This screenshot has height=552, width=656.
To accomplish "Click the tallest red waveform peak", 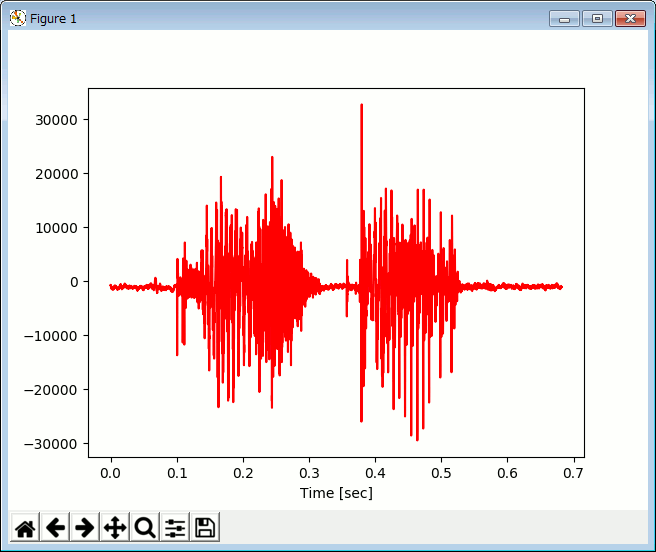I will click(361, 106).
